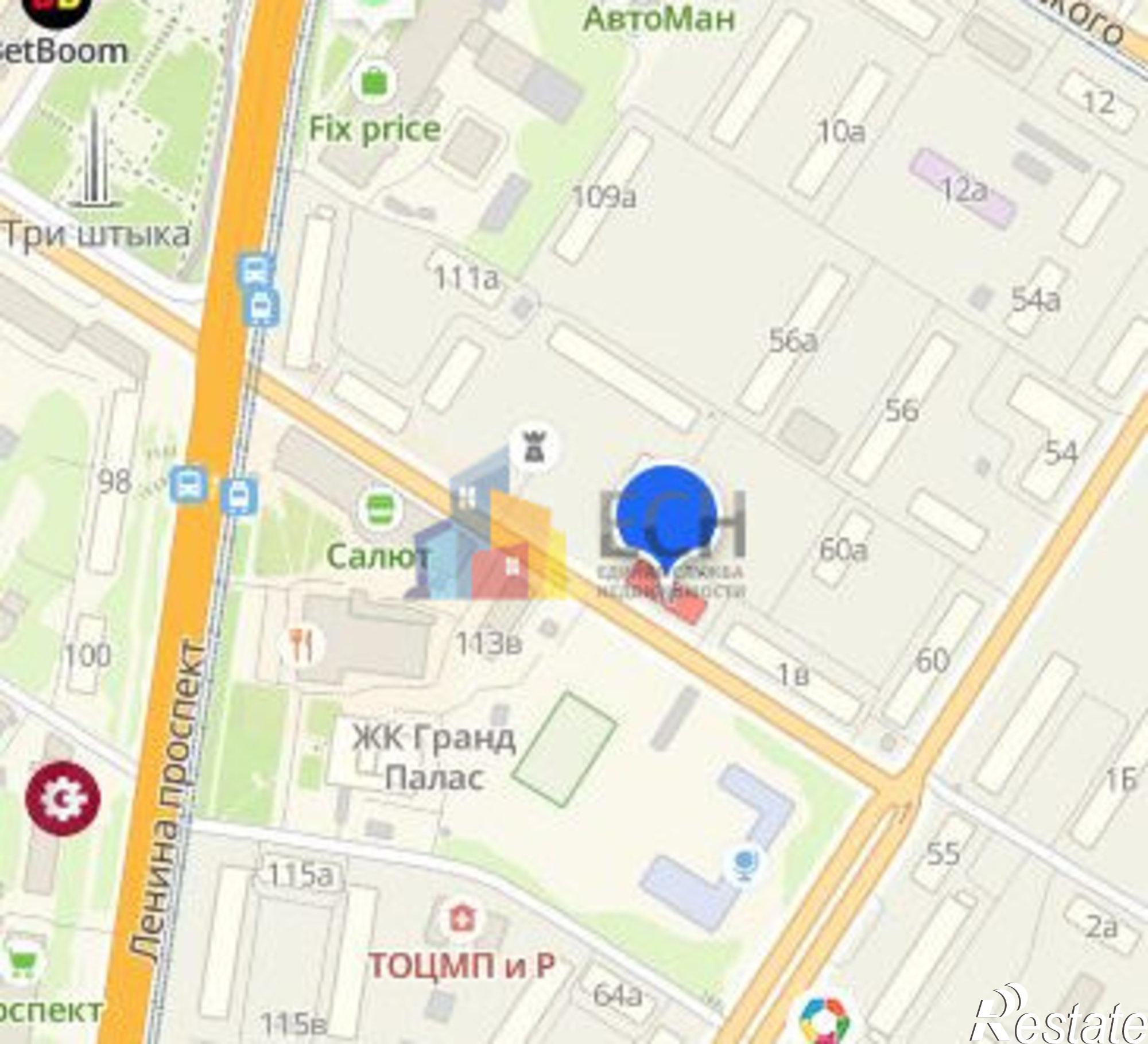This screenshot has height=1044, width=1148.
Task: Select the purple building 12а
Action: (x=963, y=188)
